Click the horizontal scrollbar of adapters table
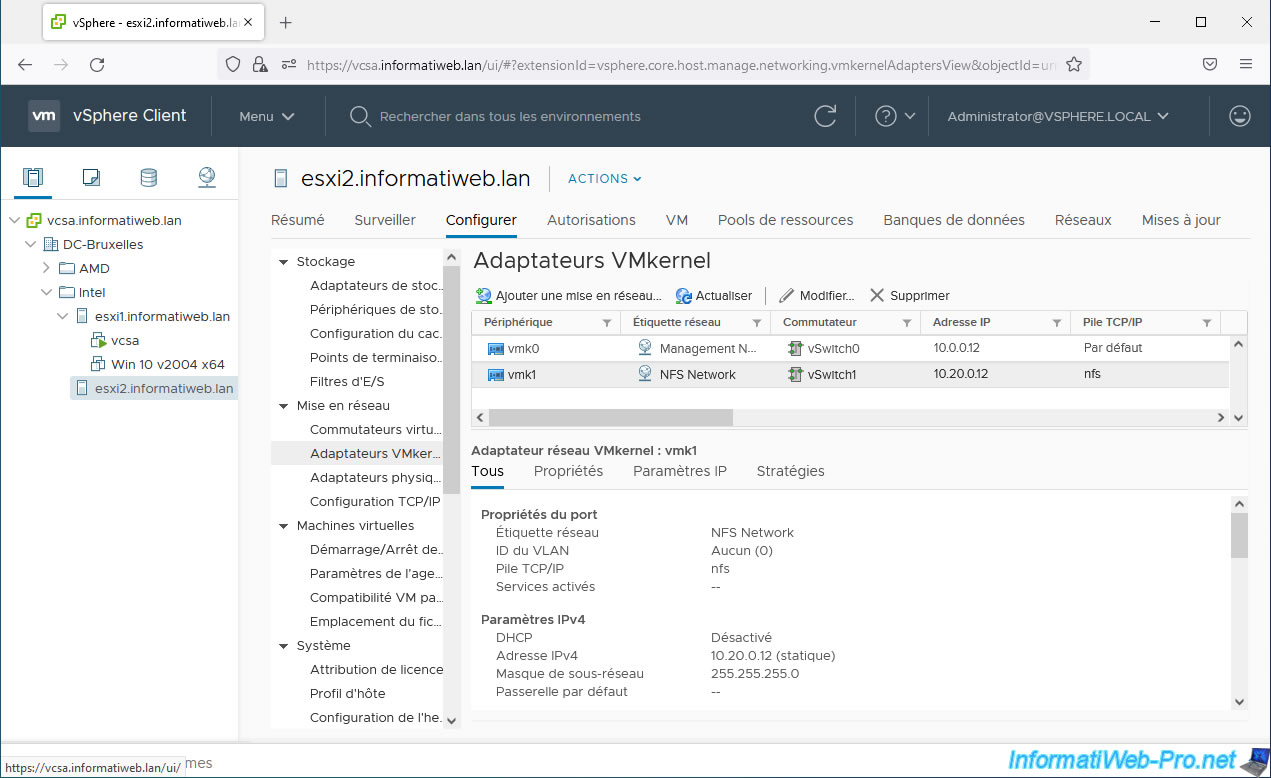The width and height of the screenshot is (1271, 778). click(611, 417)
